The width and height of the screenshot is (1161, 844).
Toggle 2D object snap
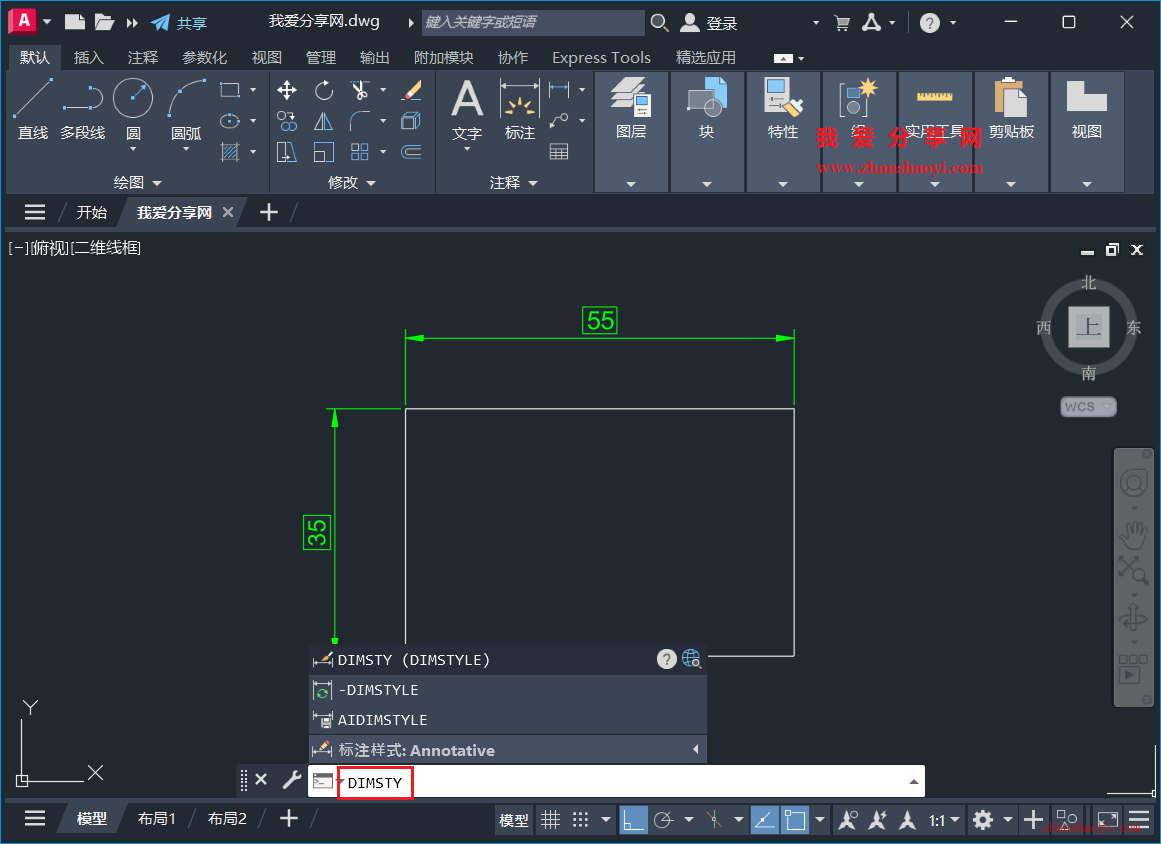coord(795,820)
